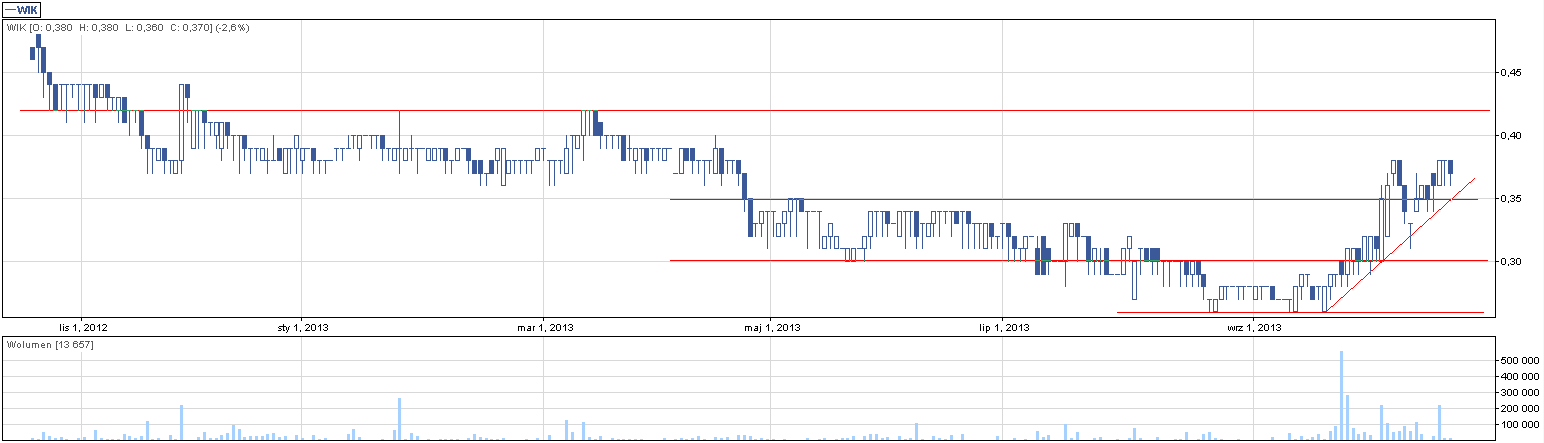This screenshot has height=443, width=1544.
Task: Click date axis label mar 1, 2013
Action: [544, 327]
